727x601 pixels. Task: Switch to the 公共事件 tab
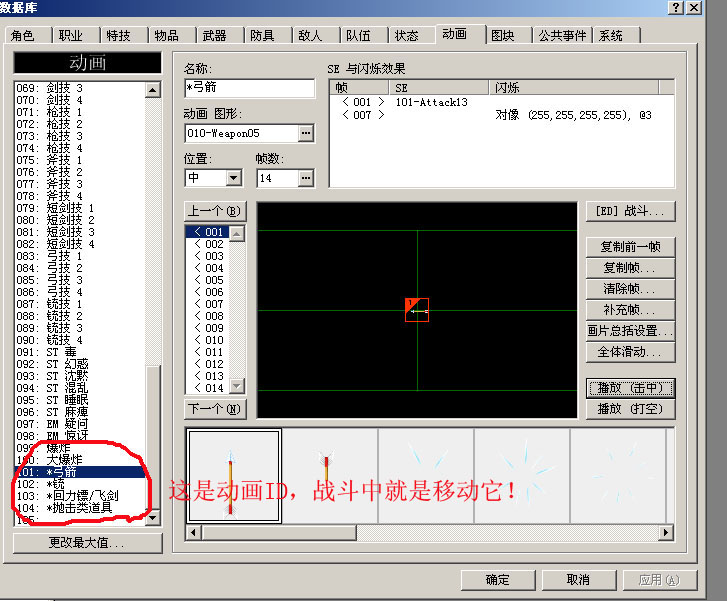tap(562, 36)
